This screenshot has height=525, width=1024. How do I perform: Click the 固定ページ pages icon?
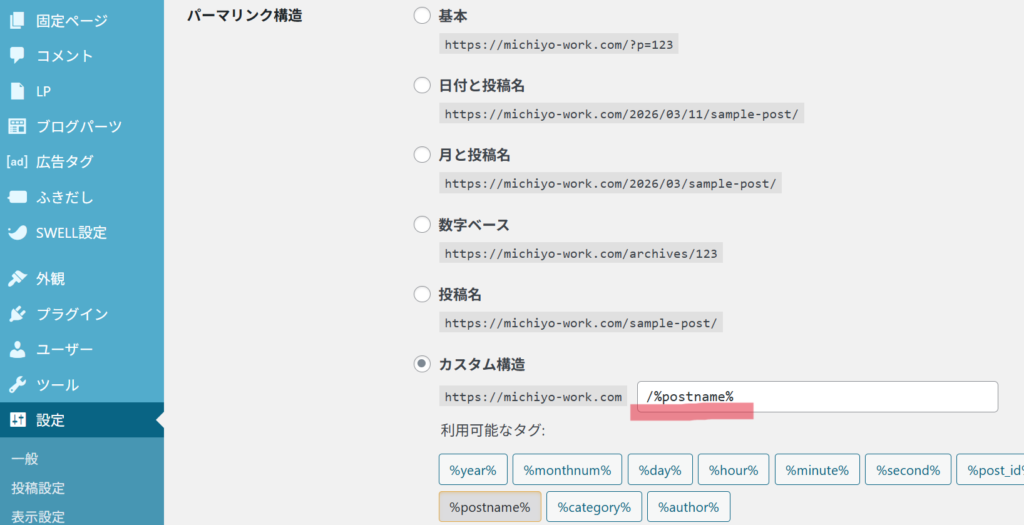pos(17,20)
